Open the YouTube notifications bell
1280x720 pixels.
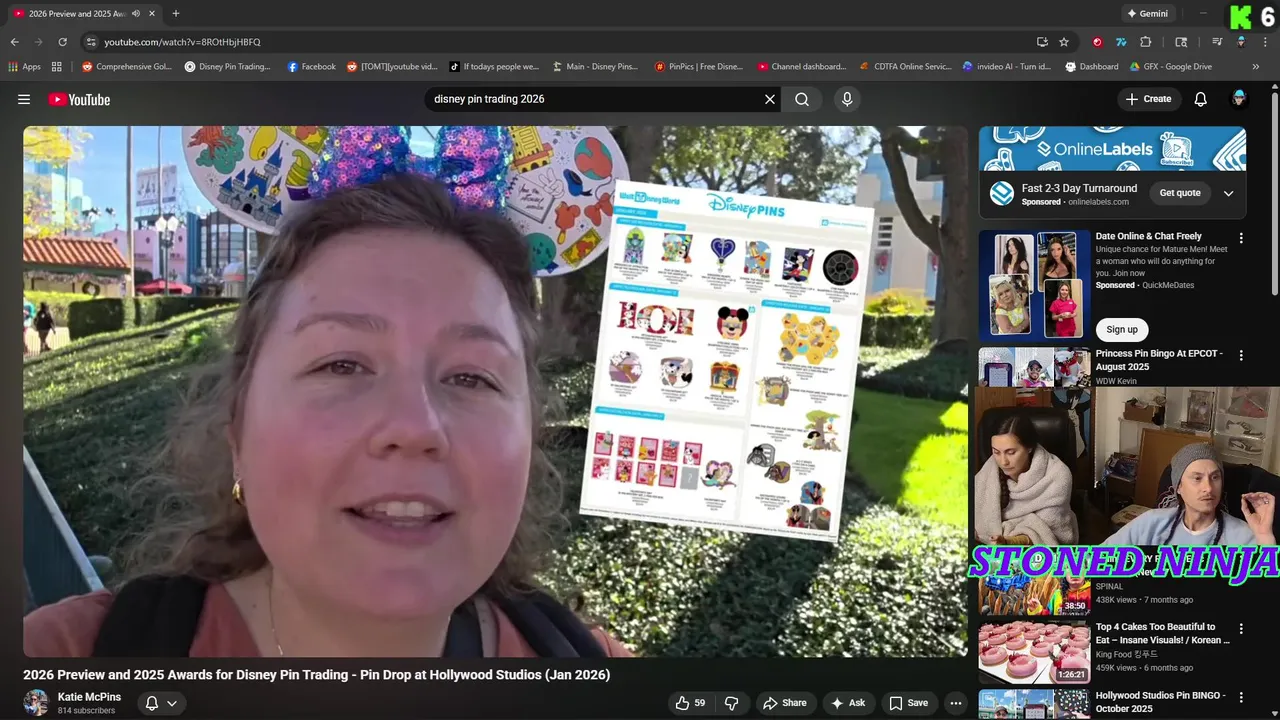click(x=1200, y=99)
